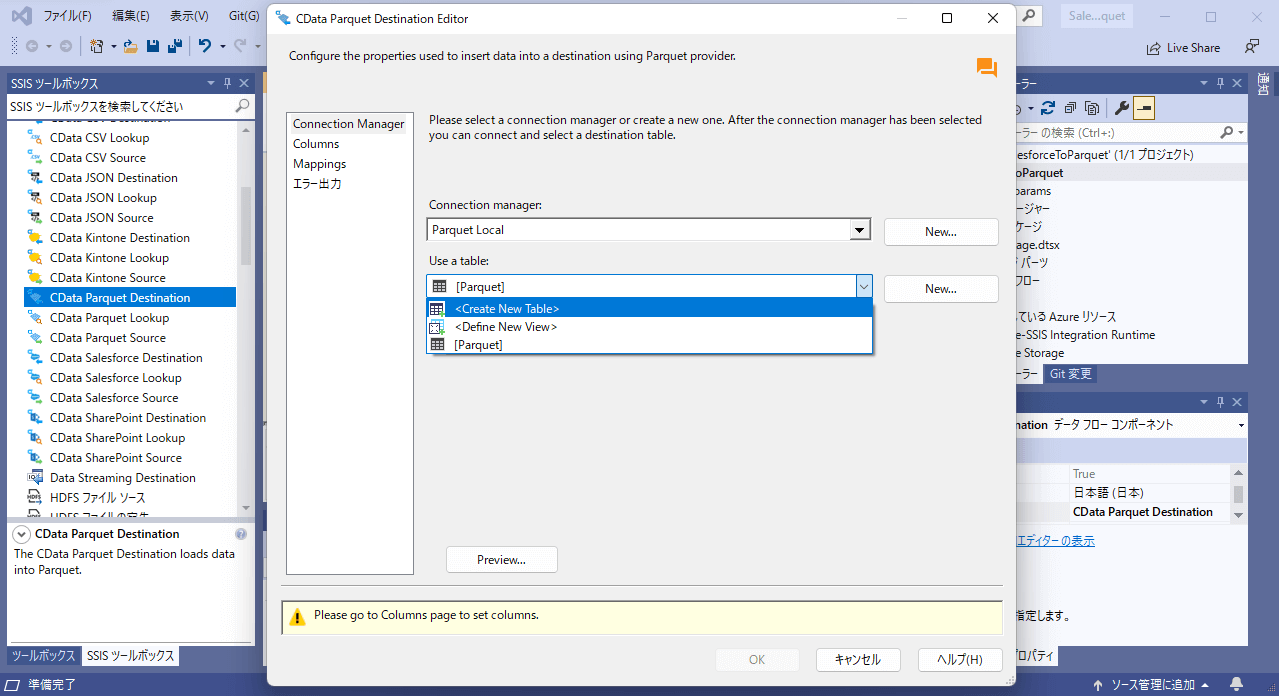Image resolution: width=1279 pixels, height=696 pixels.
Task: Choose <Create New Table> from the list
Action: [506, 309]
